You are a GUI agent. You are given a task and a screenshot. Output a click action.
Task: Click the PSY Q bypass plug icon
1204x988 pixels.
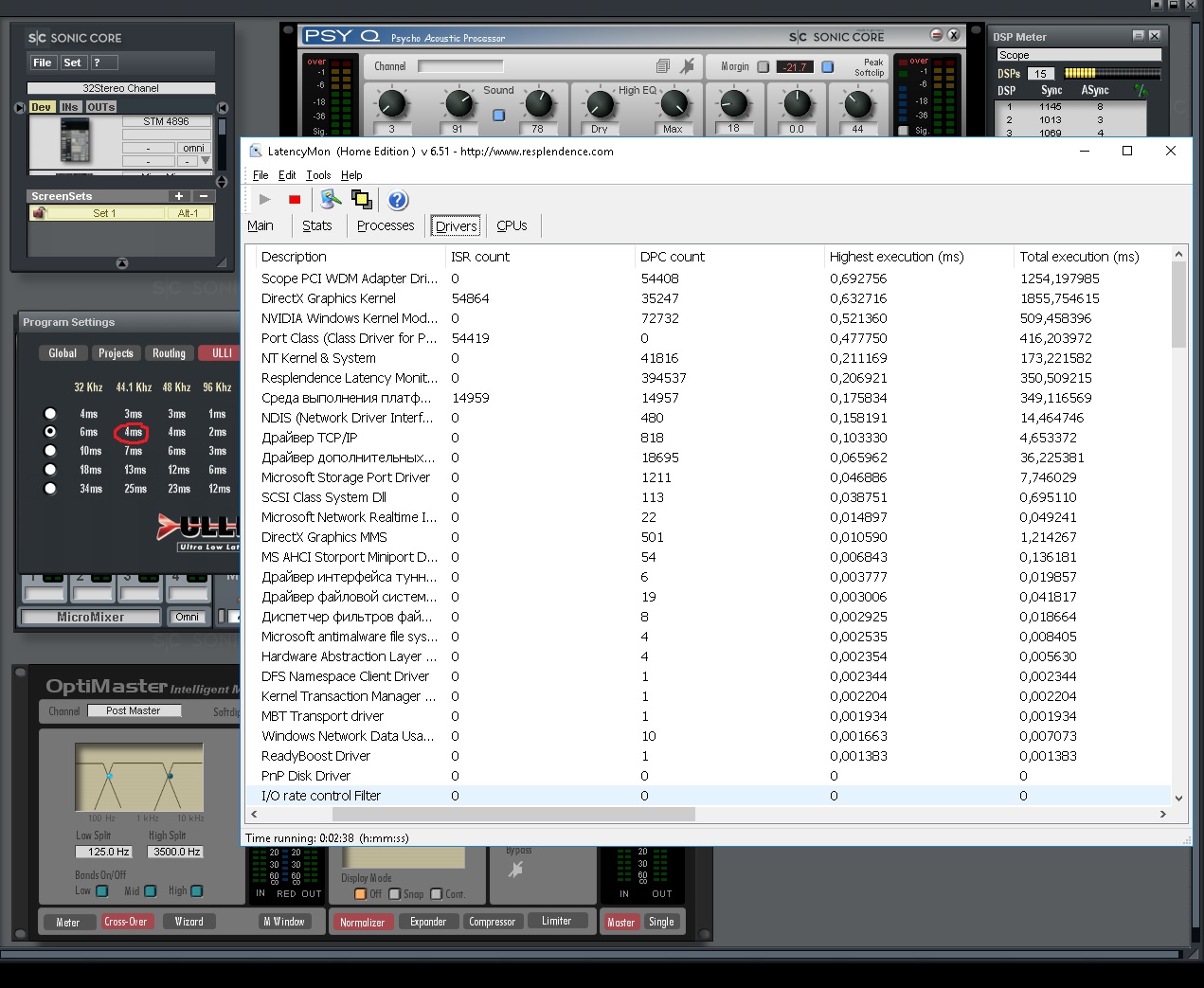pos(688,66)
